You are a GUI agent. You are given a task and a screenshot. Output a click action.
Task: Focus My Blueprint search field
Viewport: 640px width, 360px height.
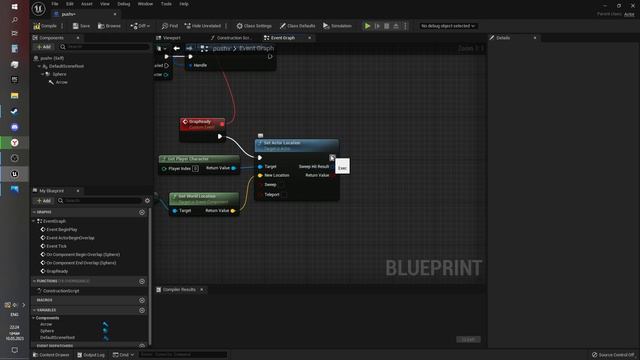100,201
